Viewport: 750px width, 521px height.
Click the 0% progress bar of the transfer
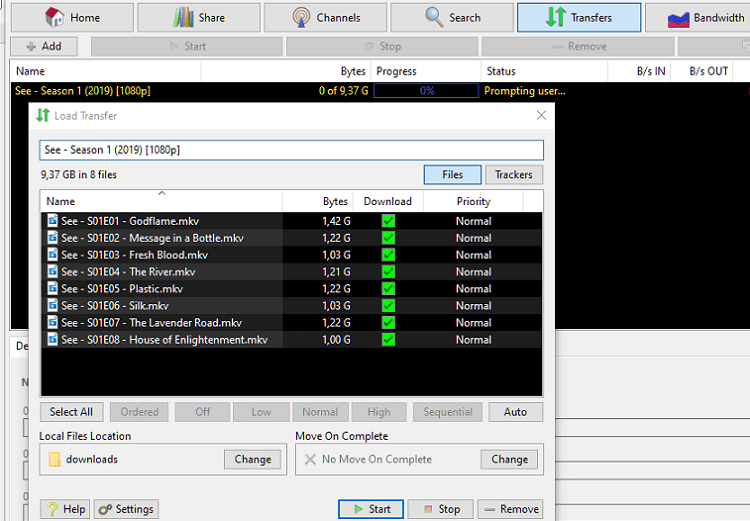point(426,91)
